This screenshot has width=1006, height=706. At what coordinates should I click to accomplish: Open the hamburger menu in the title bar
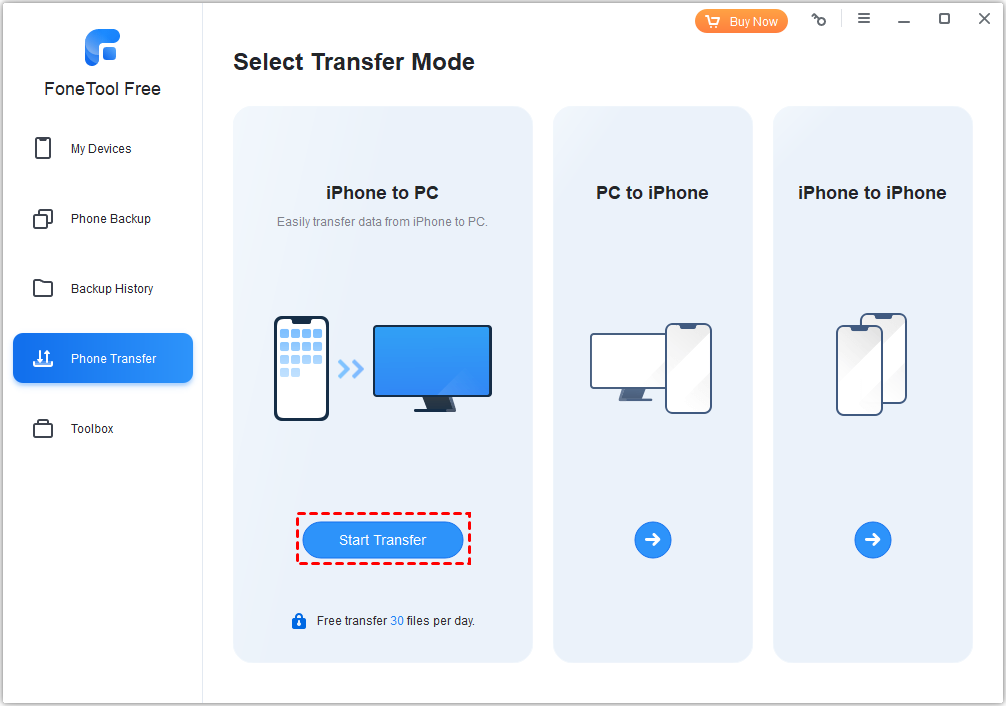(864, 19)
